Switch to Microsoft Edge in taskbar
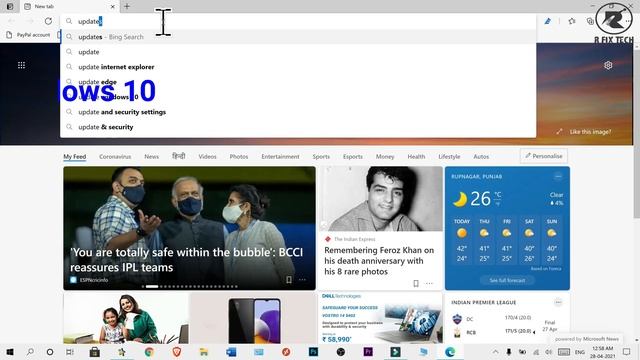 (450, 352)
